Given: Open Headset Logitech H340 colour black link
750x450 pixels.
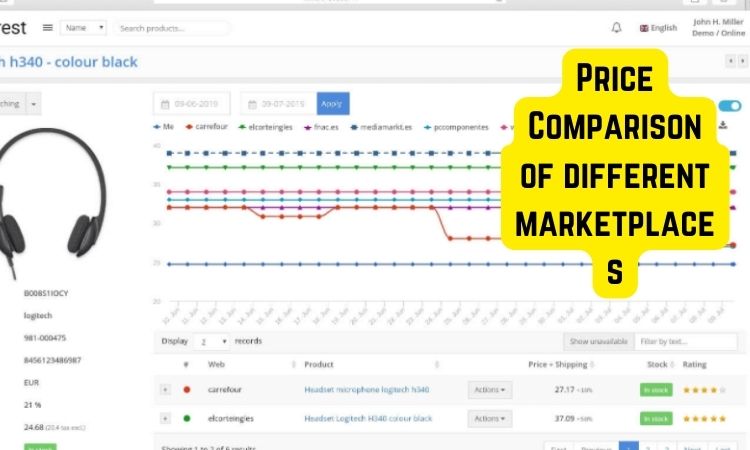Looking at the screenshot, I should [368, 418].
